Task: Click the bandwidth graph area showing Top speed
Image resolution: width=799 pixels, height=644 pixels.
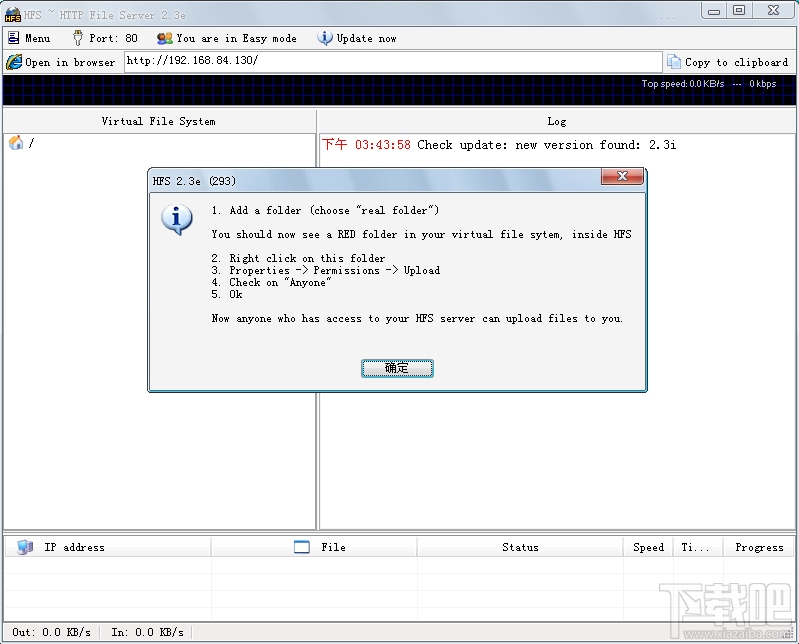Action: 399,90
